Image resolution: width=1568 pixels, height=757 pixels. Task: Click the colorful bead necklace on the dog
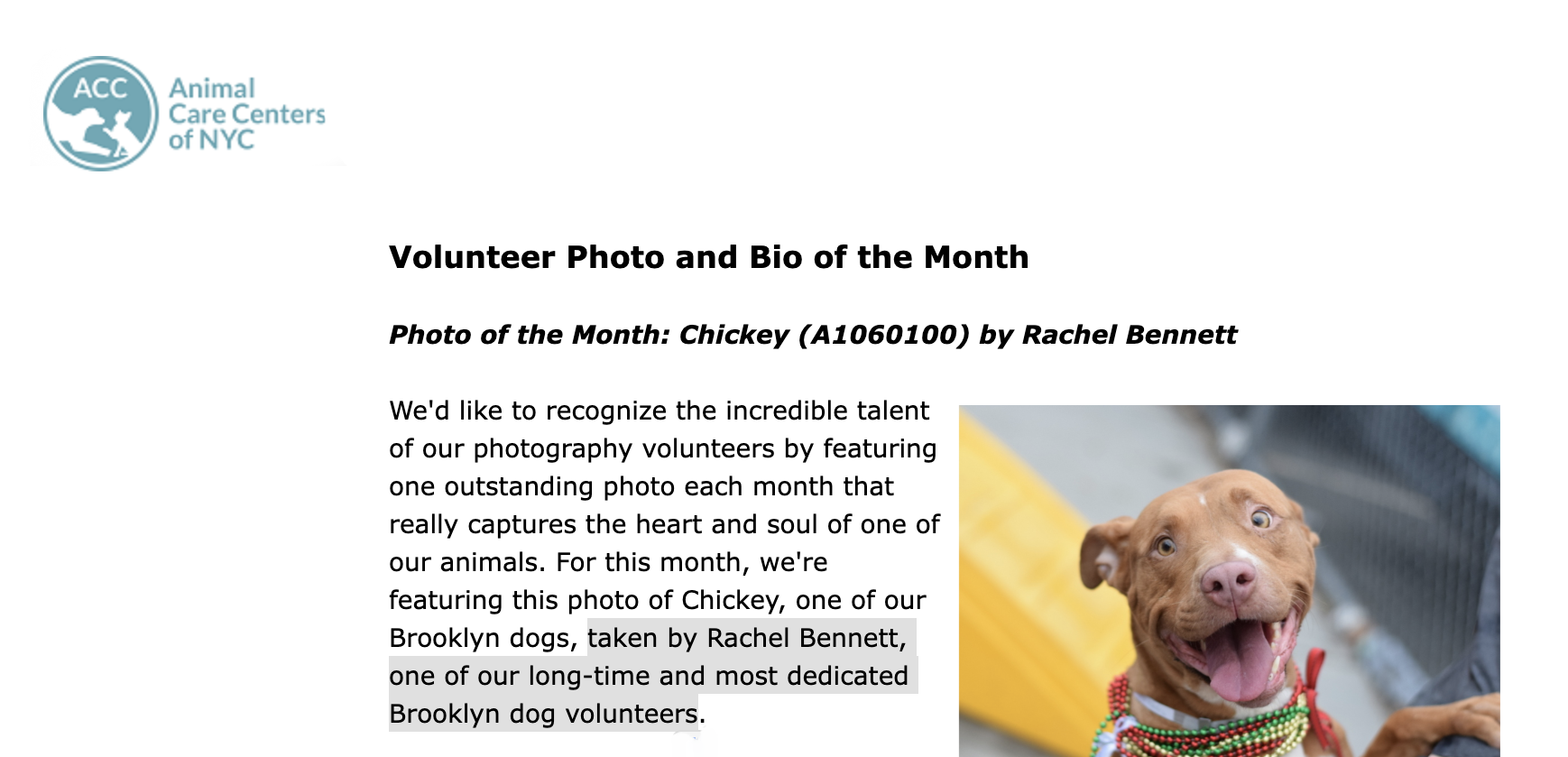pos(1173,722)
